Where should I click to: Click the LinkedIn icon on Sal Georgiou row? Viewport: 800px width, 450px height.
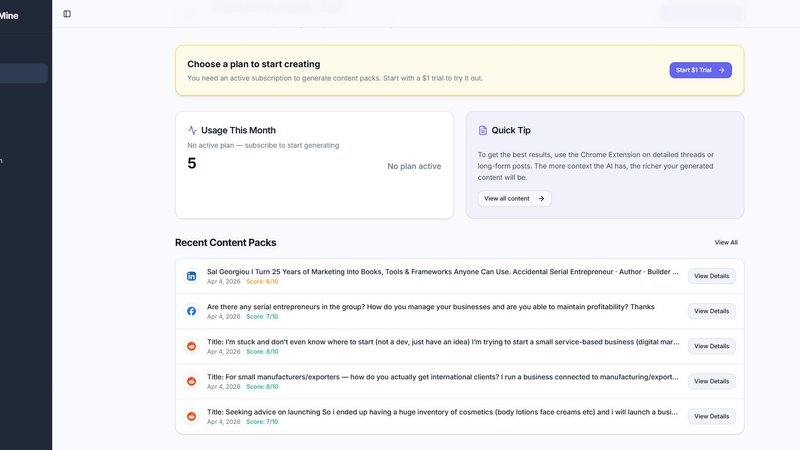coord(191,276)
